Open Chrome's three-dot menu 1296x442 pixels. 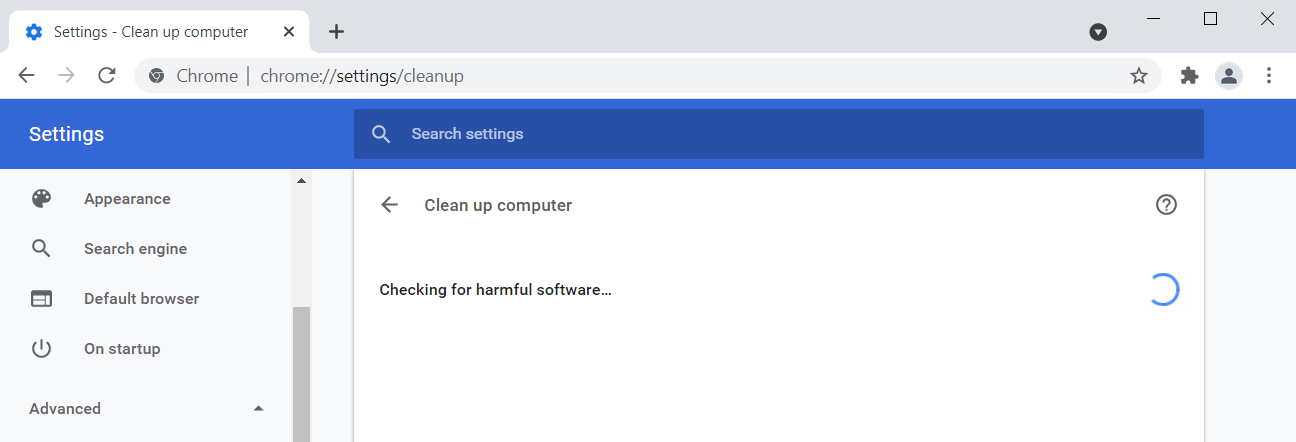click(1269, 76)
